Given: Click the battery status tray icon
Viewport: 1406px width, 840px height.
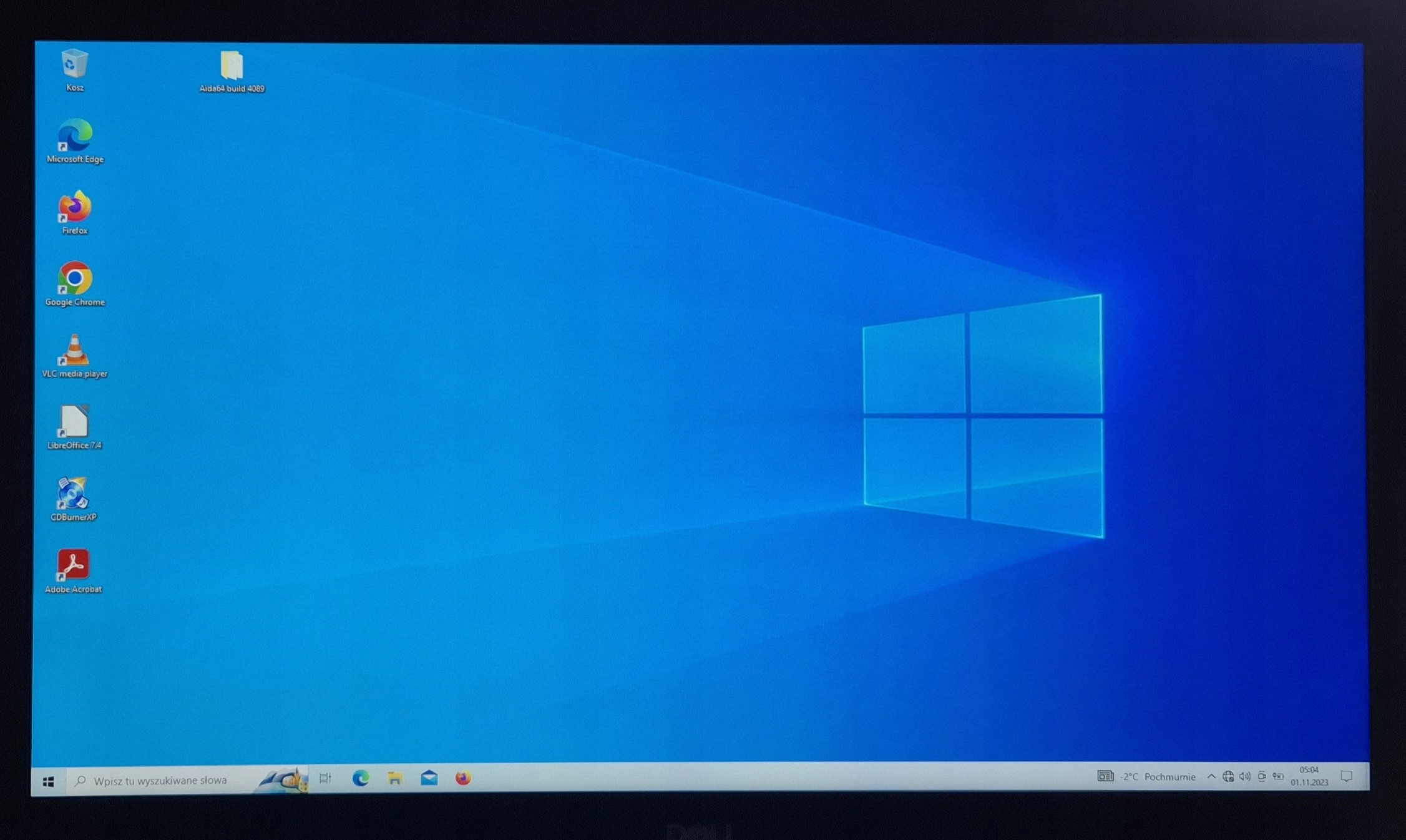Looking at the screenshot, I should [1278, 776].
